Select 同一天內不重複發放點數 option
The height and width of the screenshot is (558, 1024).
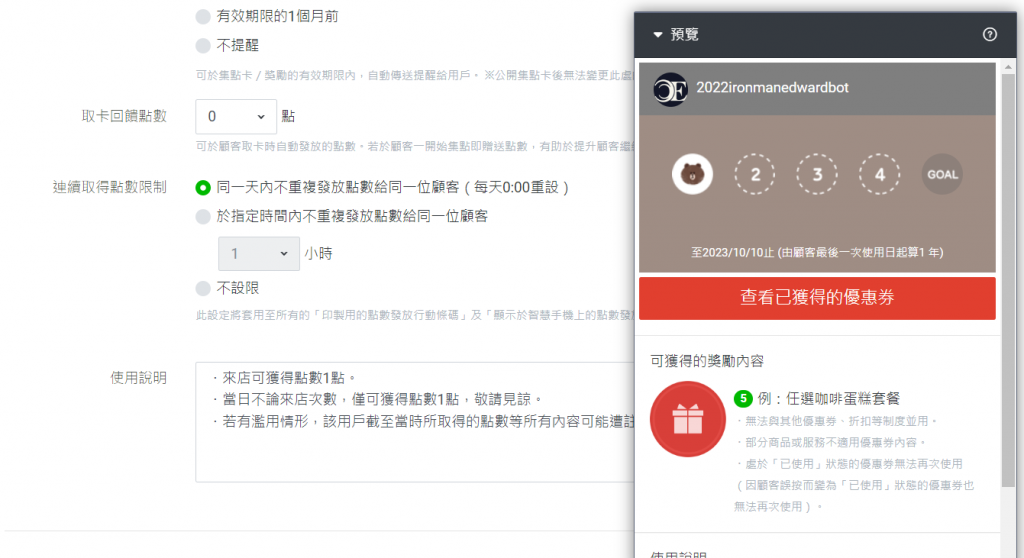(203, 188)
